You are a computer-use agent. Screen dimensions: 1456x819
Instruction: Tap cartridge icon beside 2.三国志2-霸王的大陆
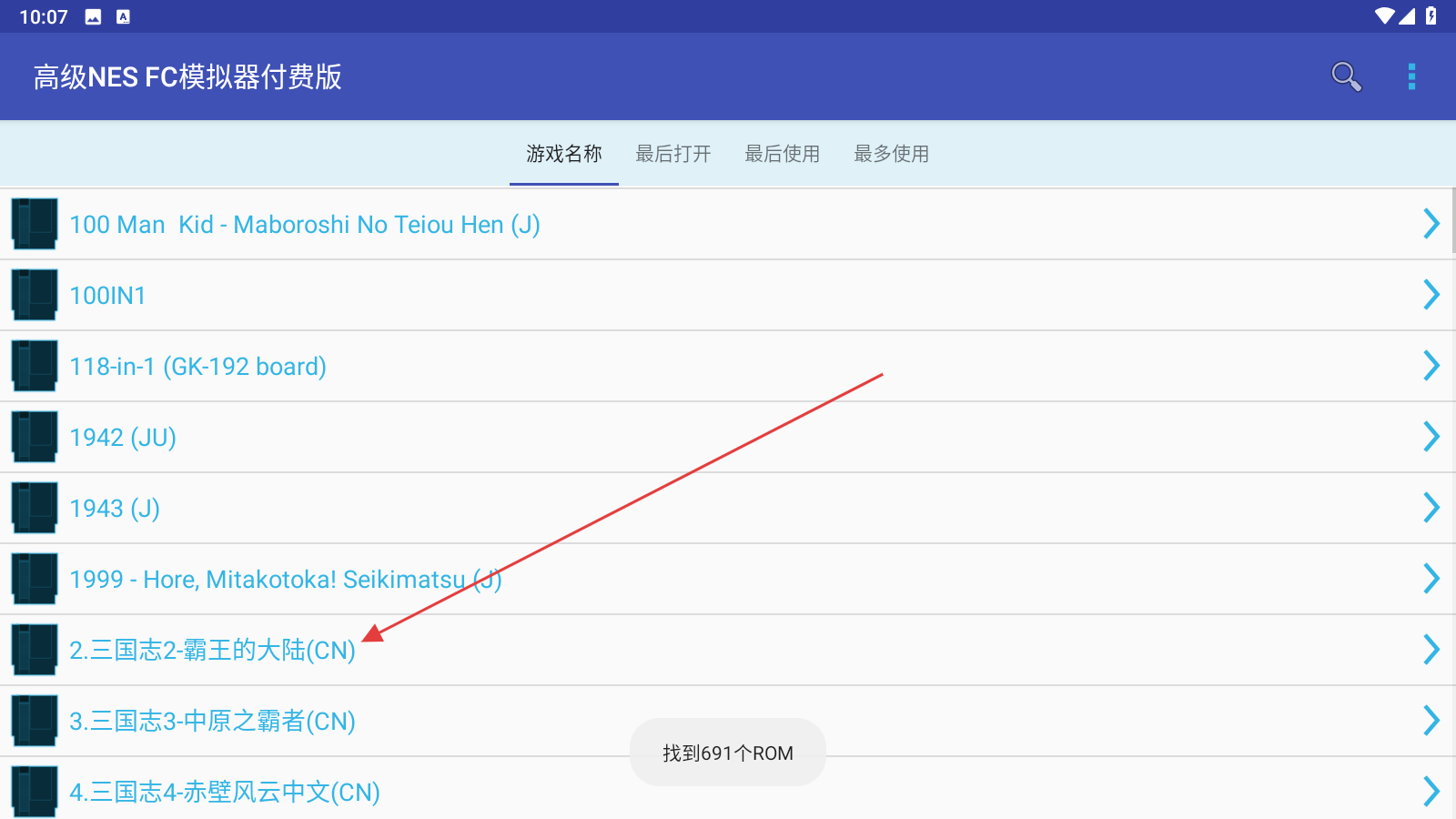(35, 650)
